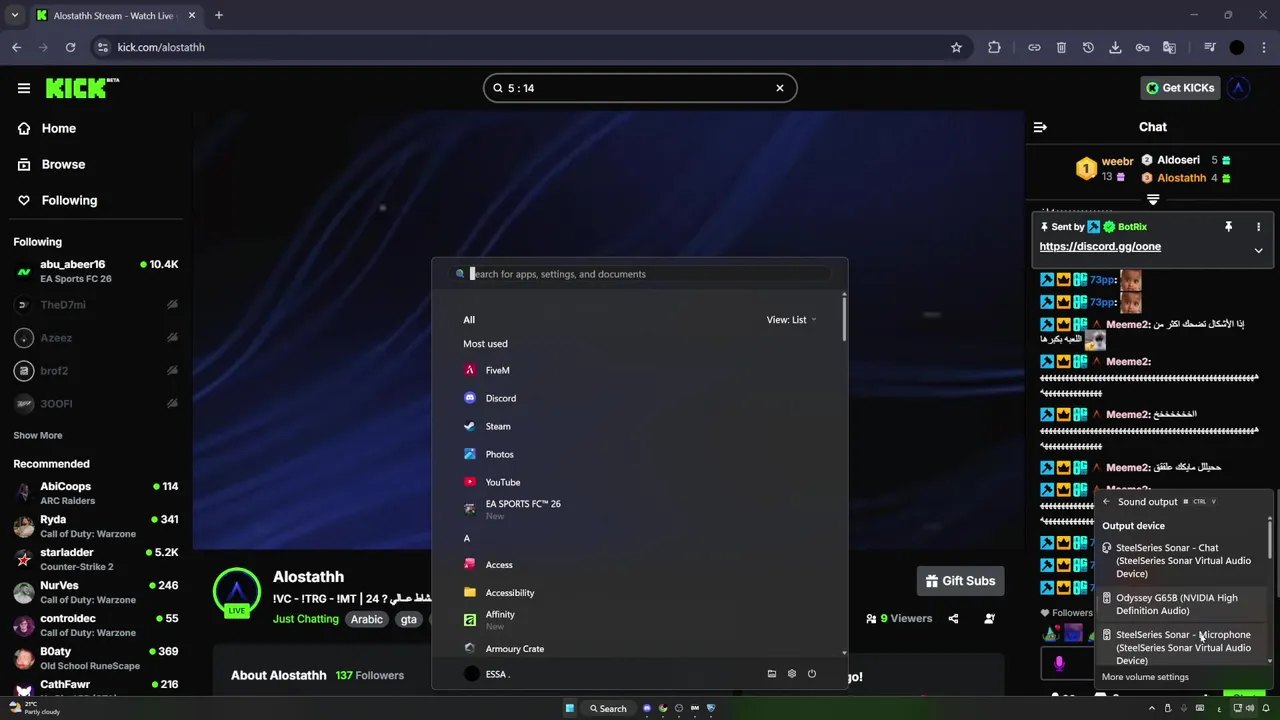This screenshot has height=720, width=1280.
Task: Click sound output panel scrollbar
Action: click(1271, 540)
